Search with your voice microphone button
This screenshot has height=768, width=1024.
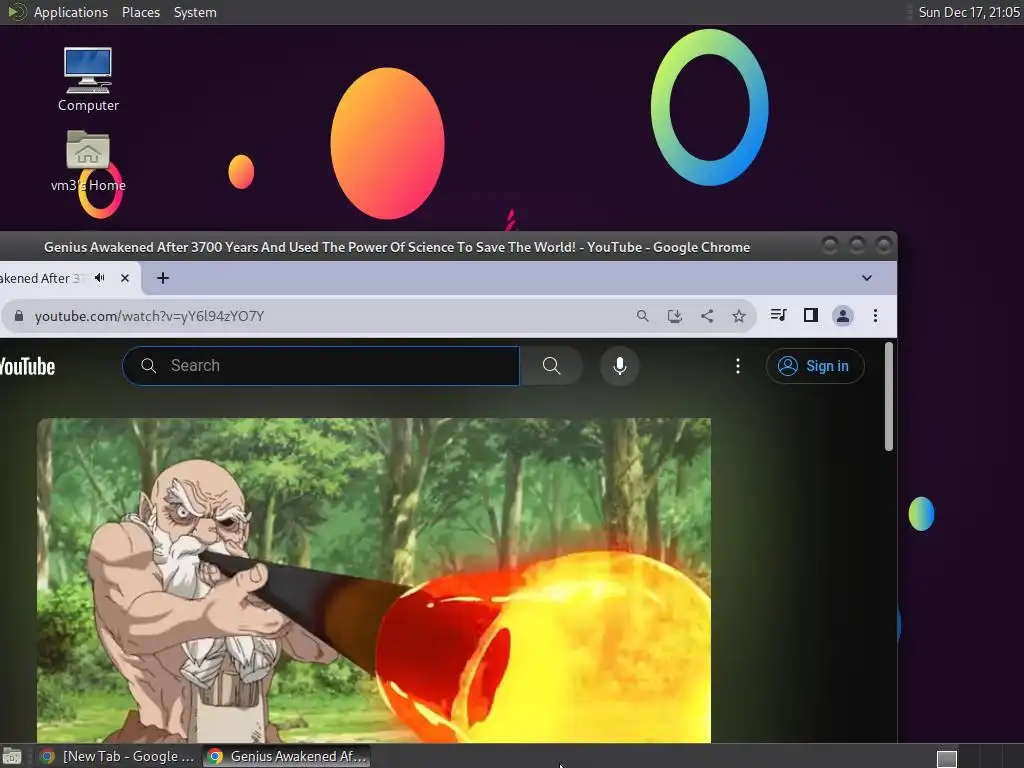coord(620,366)
